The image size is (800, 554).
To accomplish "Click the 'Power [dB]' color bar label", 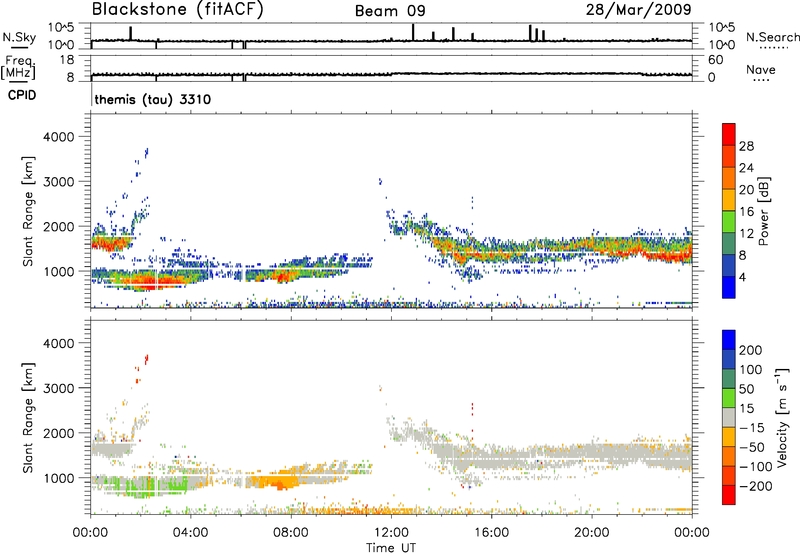I will [763, 211].
